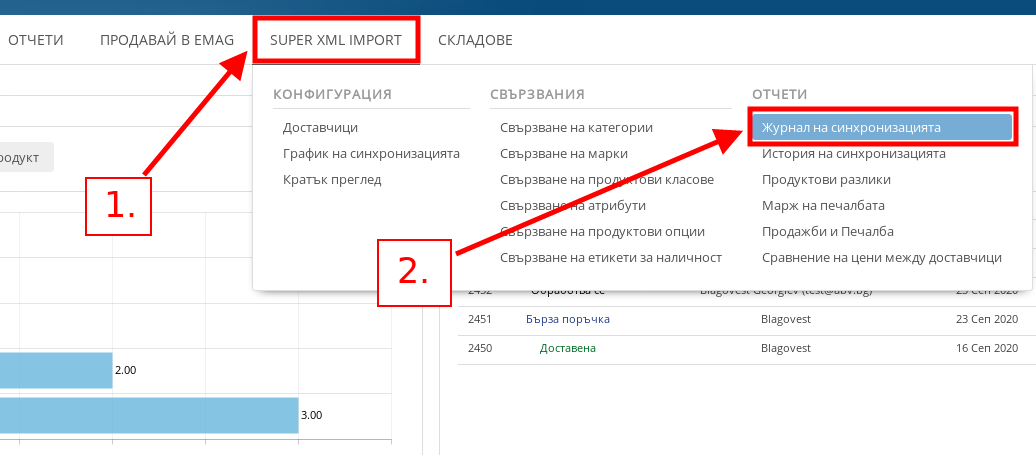Image resolution: width=1036 pixels, height=455 pixels.
Task: Select Свързване на марки
Action: [564, 154]
